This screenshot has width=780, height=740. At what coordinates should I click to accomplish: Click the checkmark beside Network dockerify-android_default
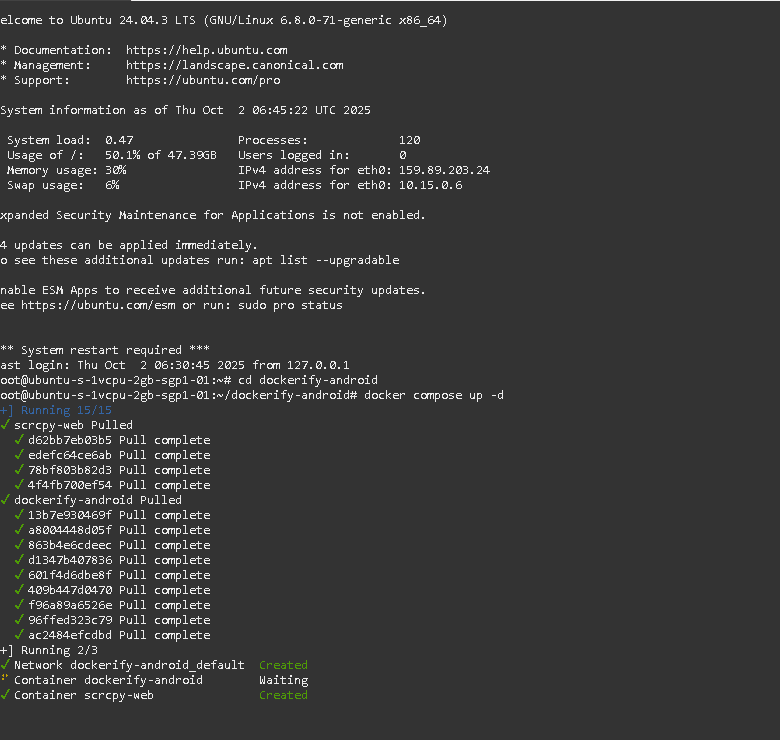[x=5, y=664]
